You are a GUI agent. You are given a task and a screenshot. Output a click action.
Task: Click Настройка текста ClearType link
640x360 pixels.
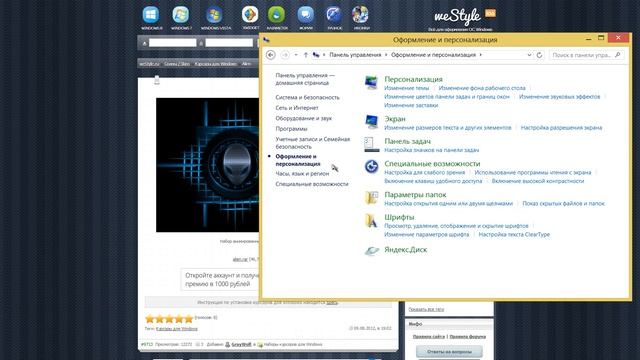click(x=514, y=235)
